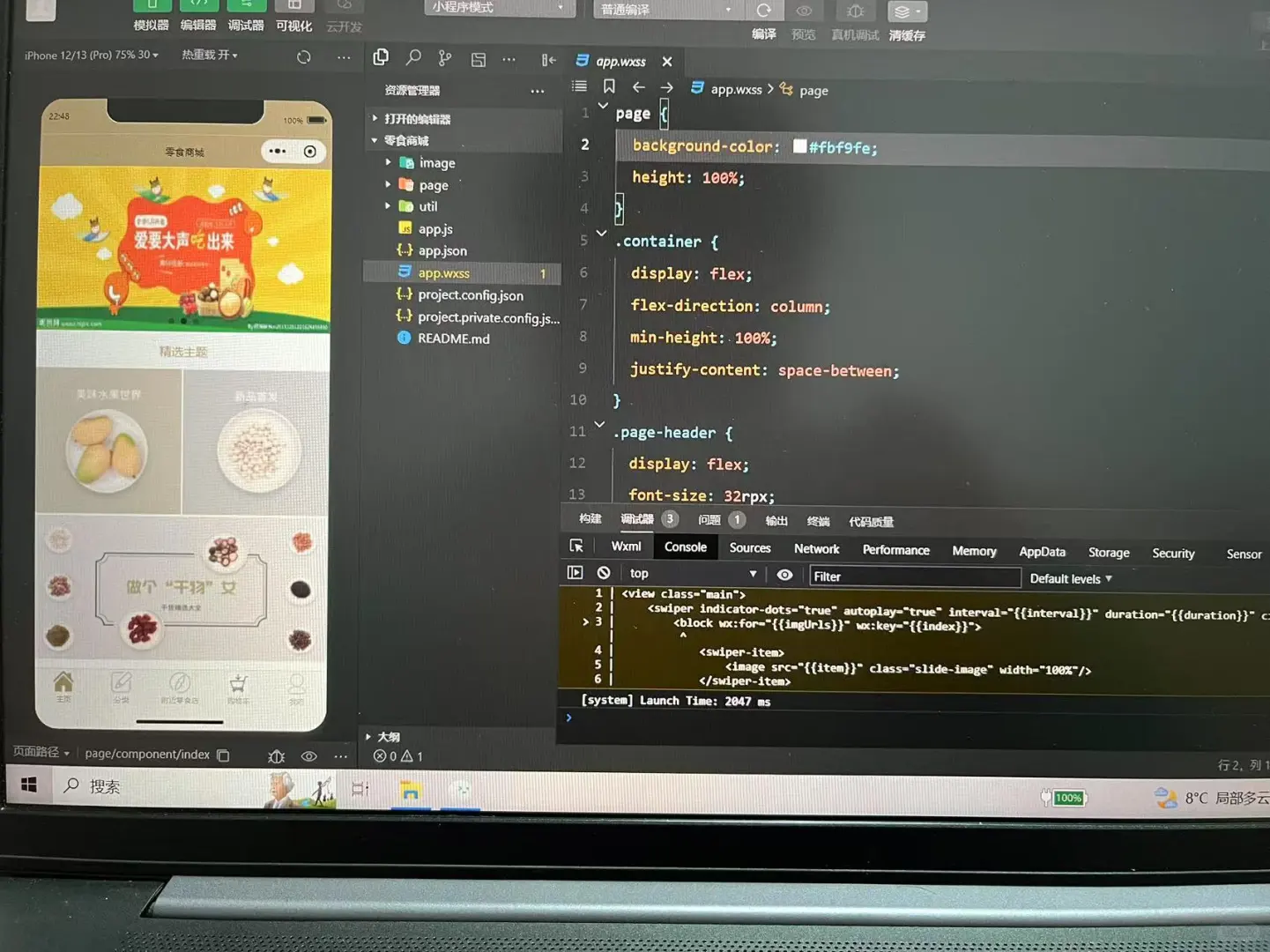Go back with the left arrow in the editor
1270x952 pixels.
[x=639, y=87]
